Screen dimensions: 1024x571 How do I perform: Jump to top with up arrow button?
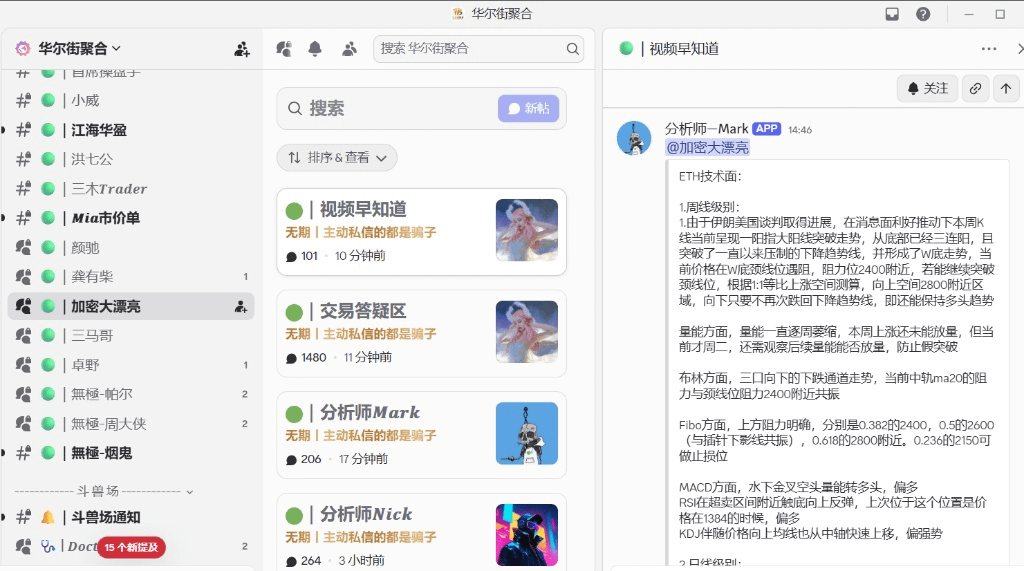coord(1005,88)
